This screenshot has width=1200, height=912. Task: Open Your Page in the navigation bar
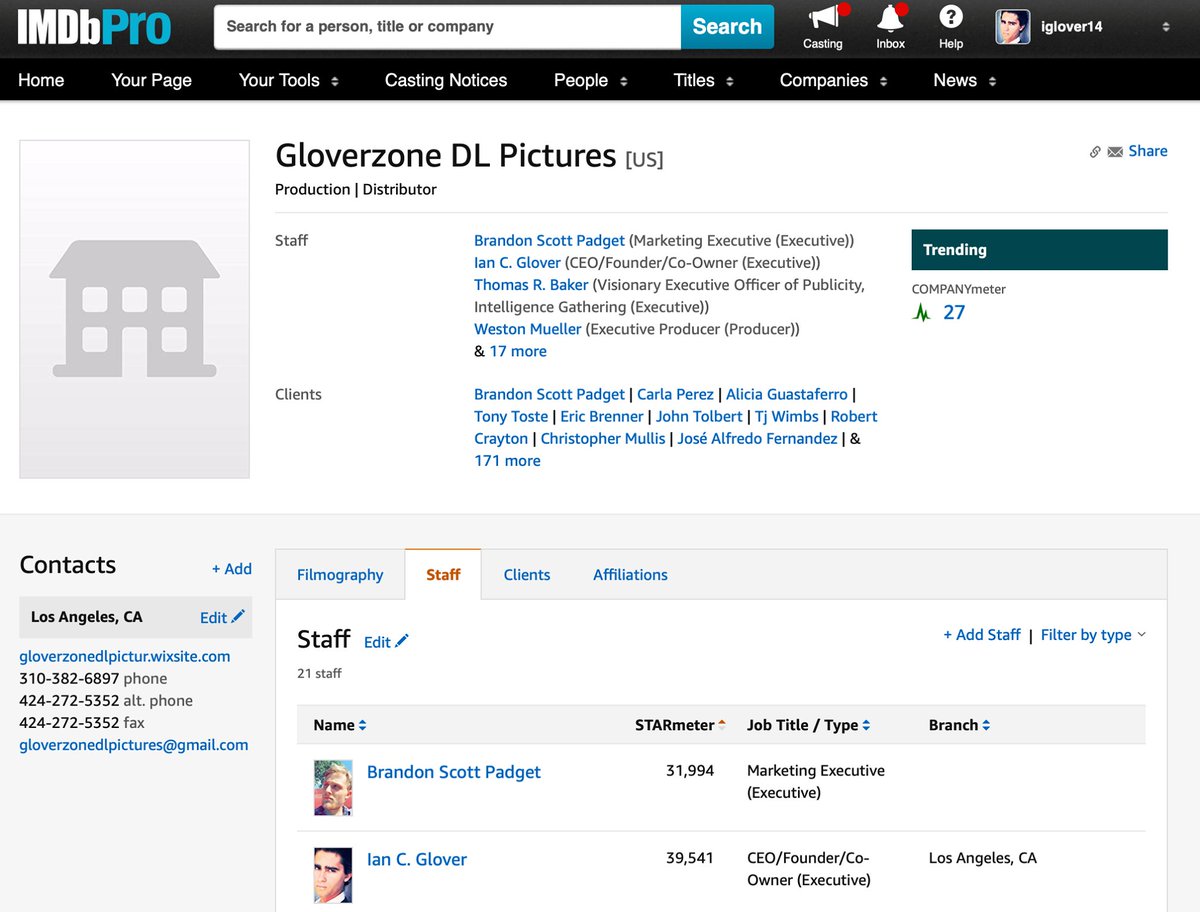tap(151, 80)
